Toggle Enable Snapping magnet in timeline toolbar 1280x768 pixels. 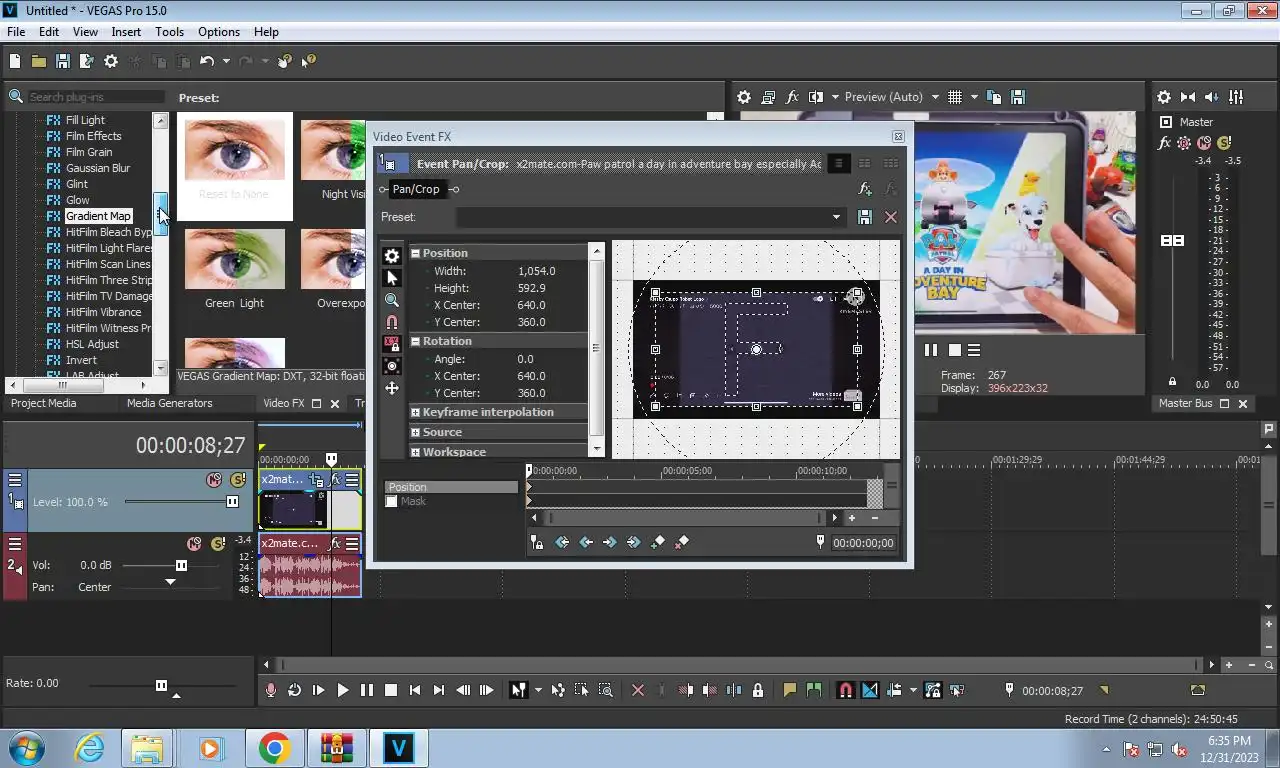(x=845, y=690)
